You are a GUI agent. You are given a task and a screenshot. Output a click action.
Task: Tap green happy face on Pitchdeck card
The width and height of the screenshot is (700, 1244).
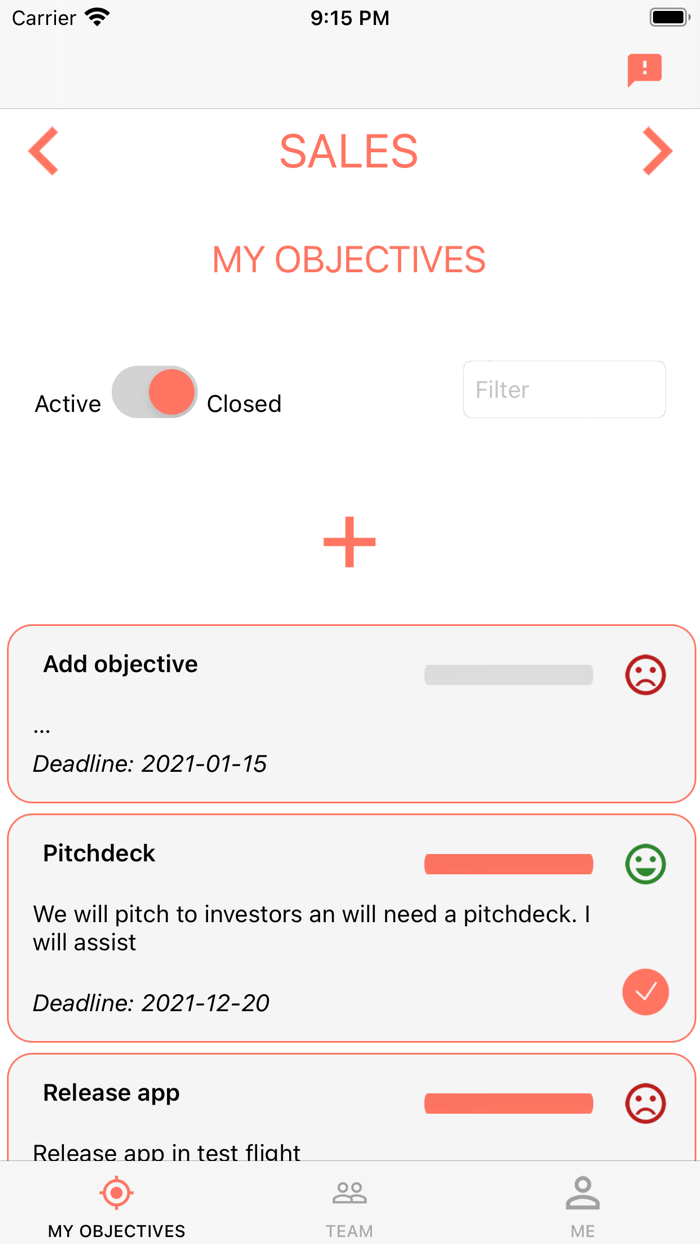tap(645, 864)
